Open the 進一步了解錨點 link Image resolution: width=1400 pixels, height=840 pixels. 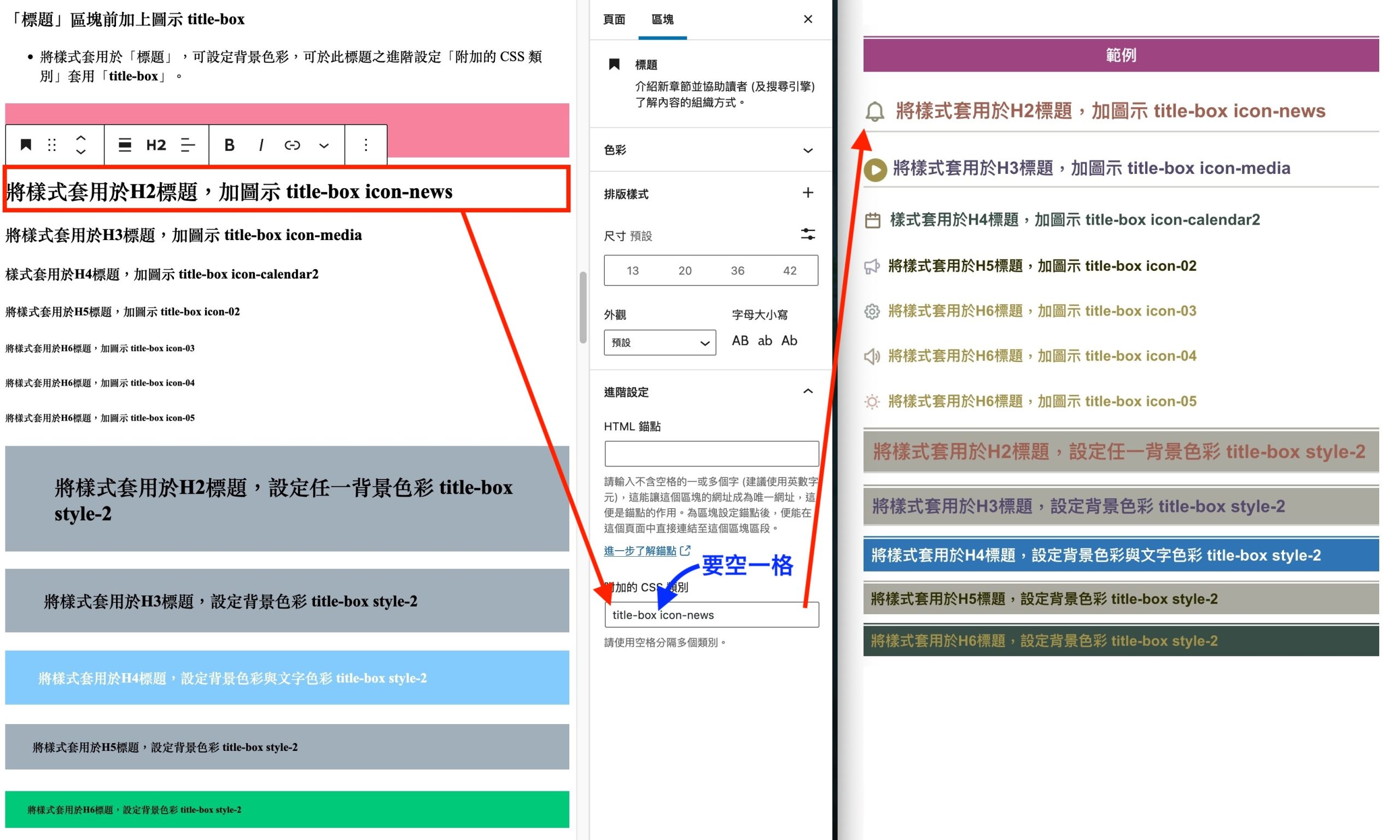[x=647, y=551]
